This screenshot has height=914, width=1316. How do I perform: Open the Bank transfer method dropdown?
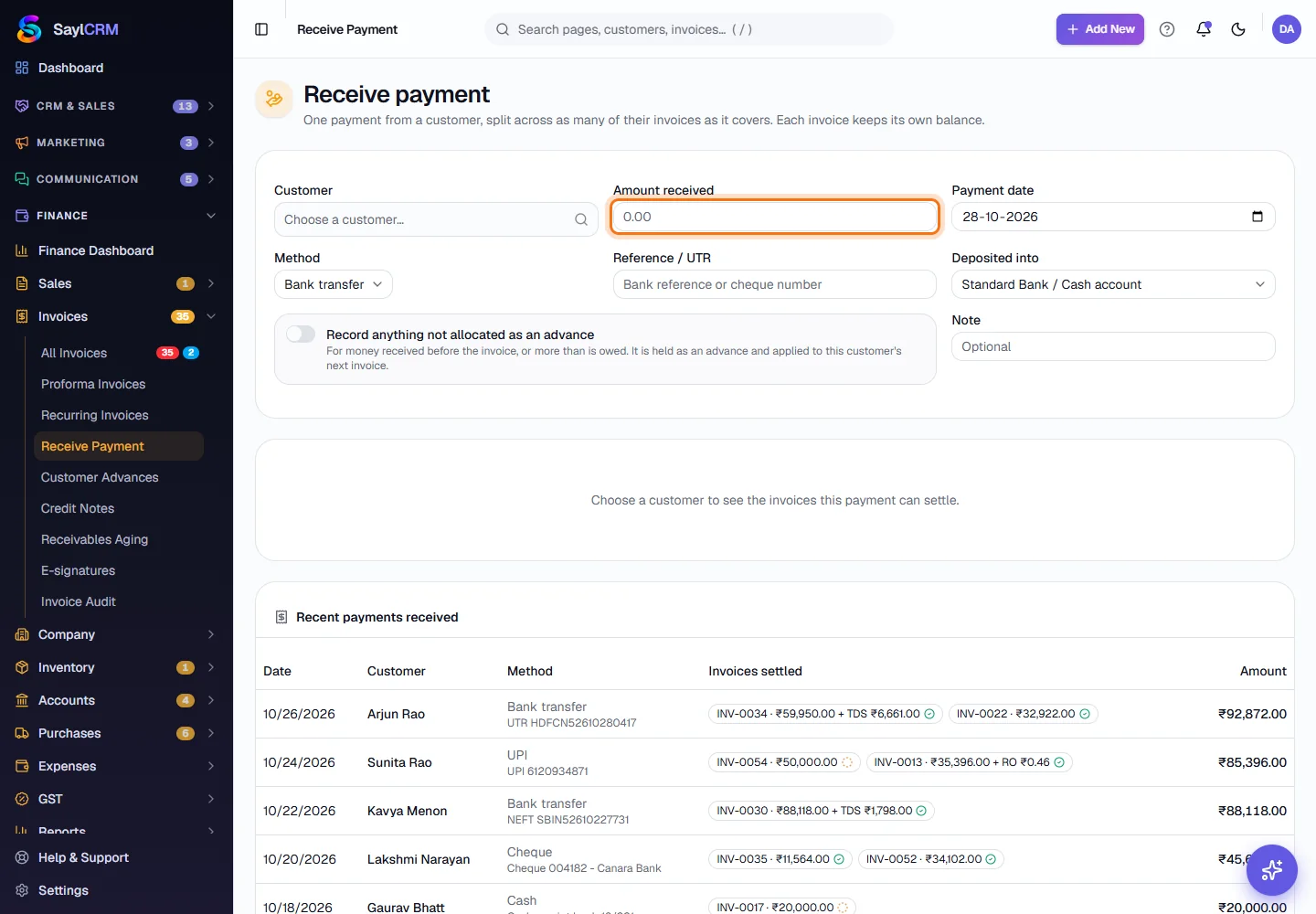click(x=334, y=284)
